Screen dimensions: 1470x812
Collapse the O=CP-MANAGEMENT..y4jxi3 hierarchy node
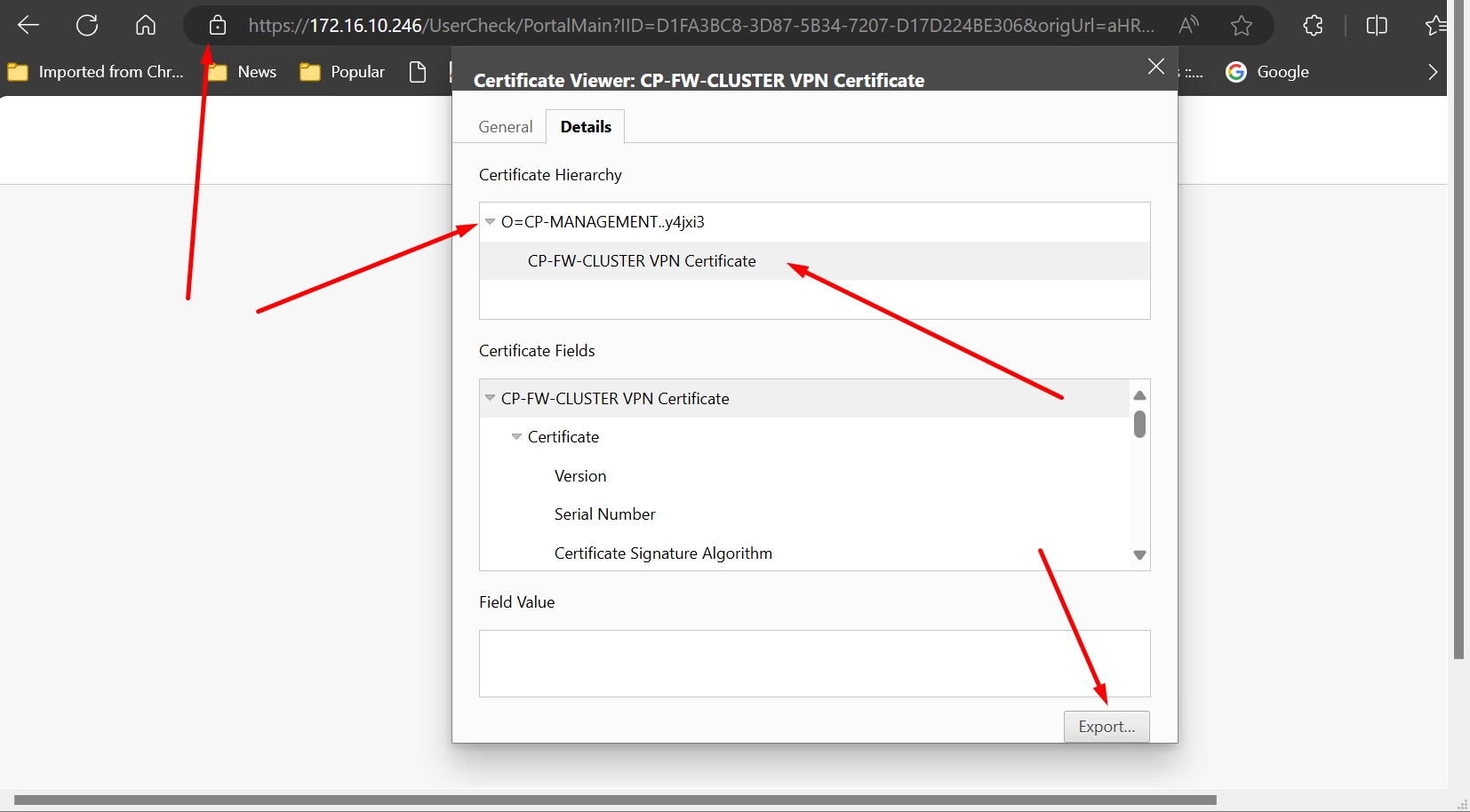pyautogui.click(x=491, y=221)
